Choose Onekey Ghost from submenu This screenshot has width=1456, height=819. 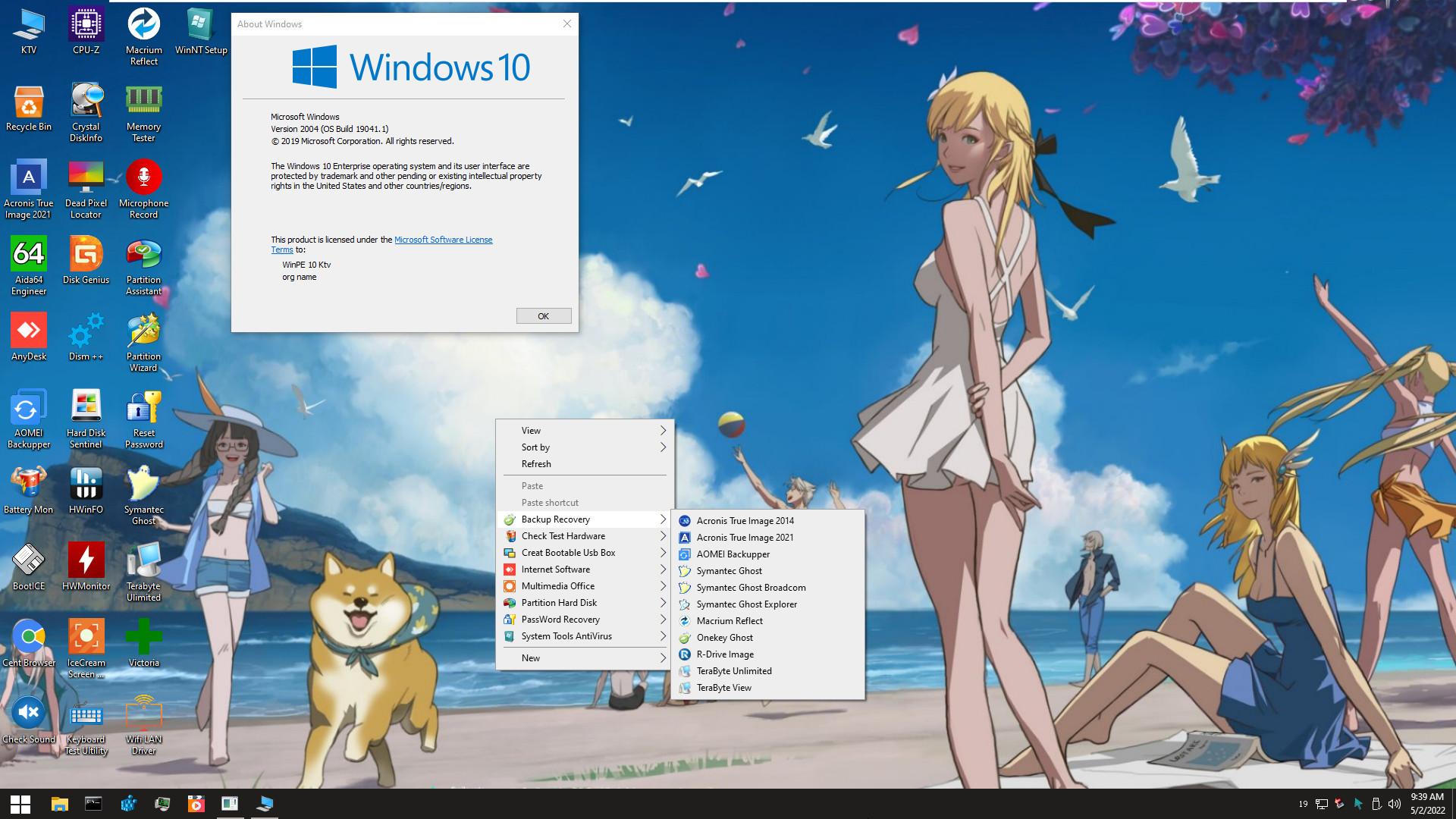tap(768, 638)
